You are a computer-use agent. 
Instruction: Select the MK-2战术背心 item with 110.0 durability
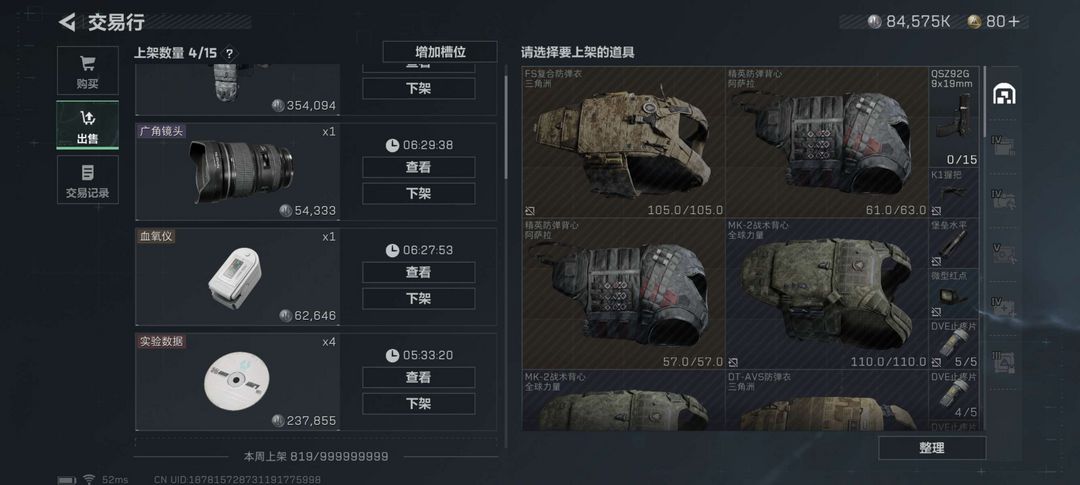click(x=827, y=294)
